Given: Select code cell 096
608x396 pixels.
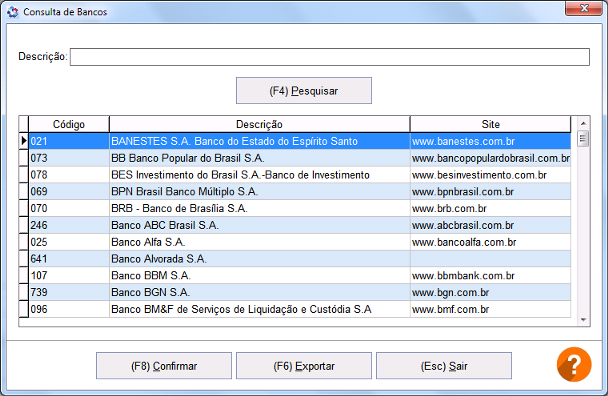Looking at the screenshot, I should 69,309.
